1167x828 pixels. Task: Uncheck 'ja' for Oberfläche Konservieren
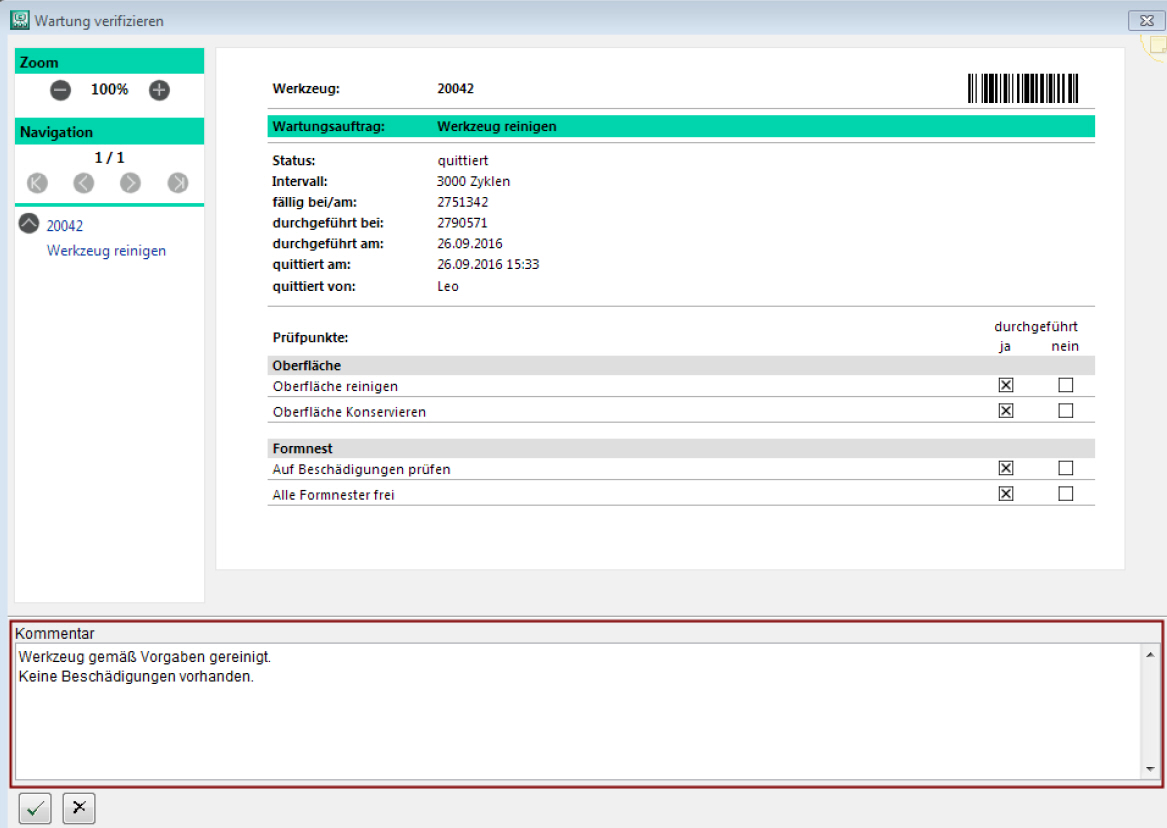tap(1006, 410)
